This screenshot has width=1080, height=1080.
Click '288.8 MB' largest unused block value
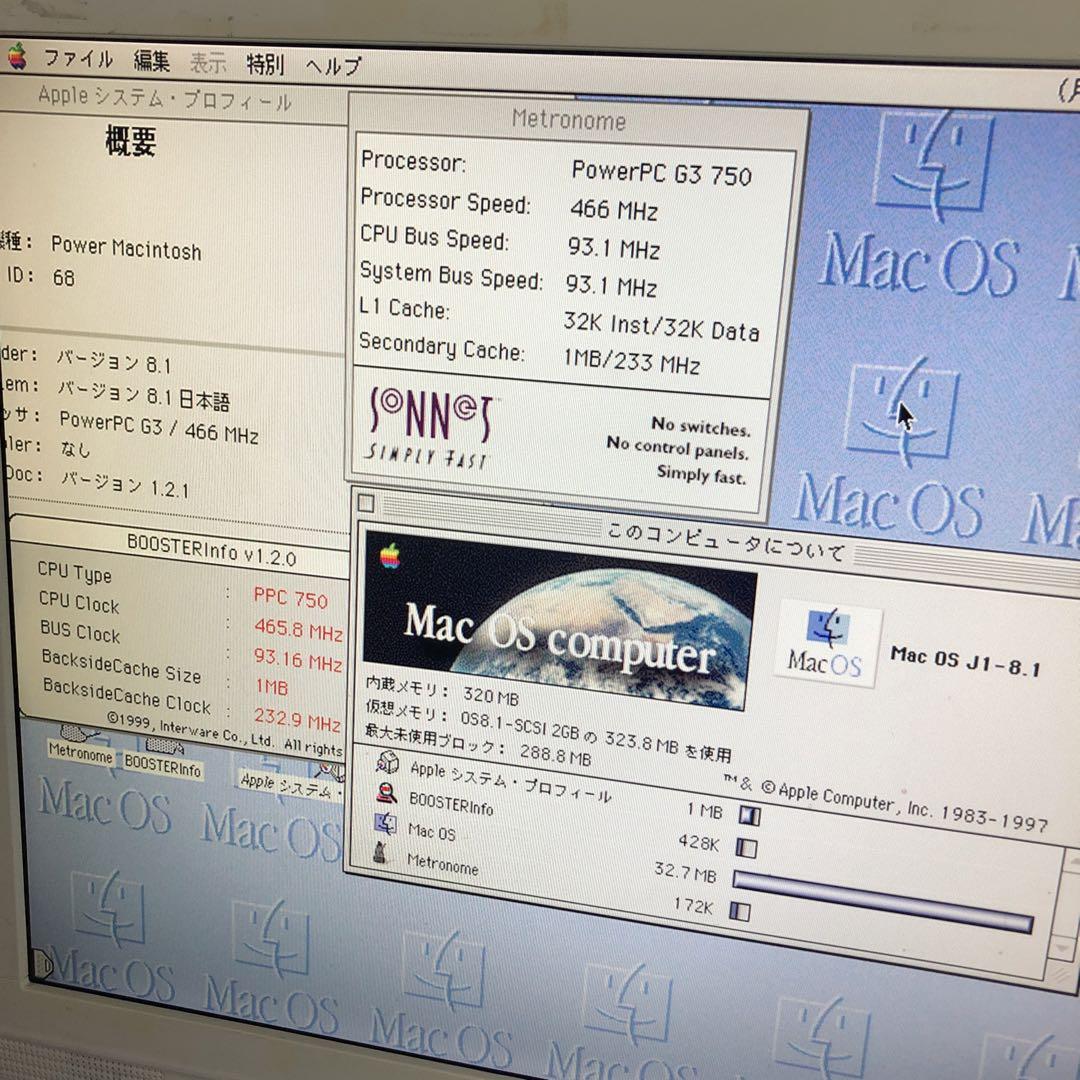pos(555,756)
